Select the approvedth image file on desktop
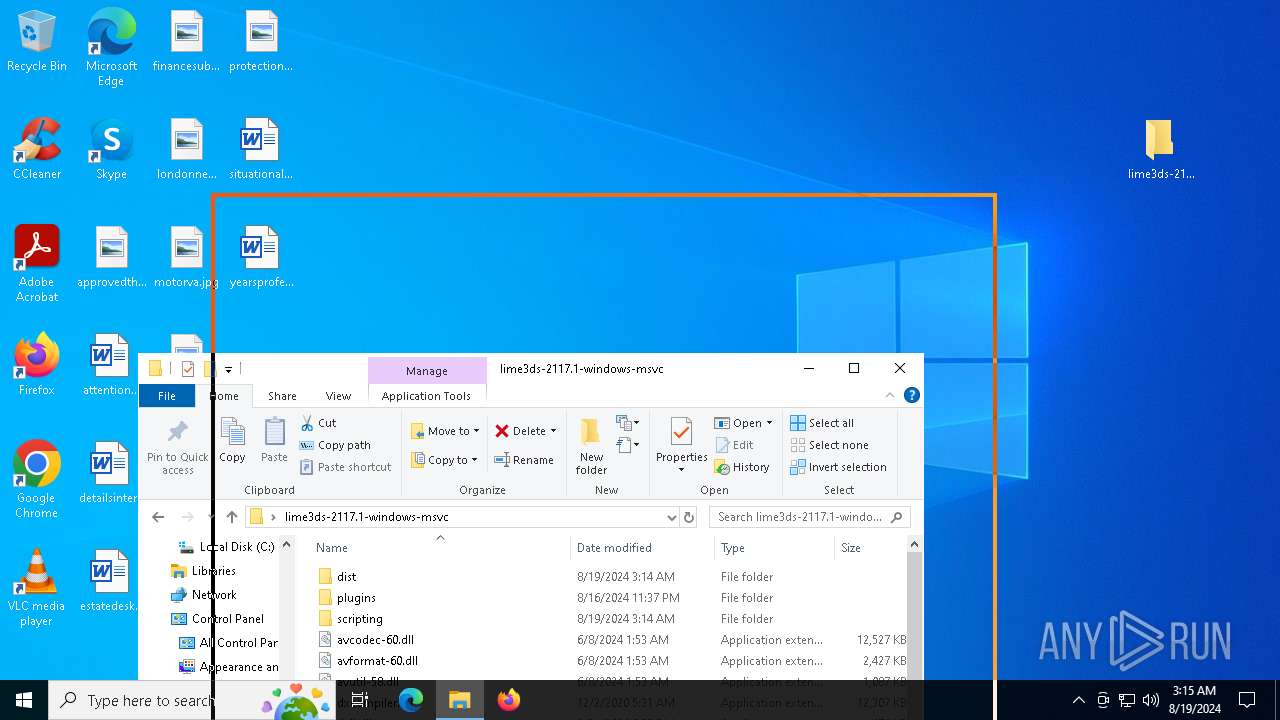The image size is (1280, 720). click(x=111, y=258)
